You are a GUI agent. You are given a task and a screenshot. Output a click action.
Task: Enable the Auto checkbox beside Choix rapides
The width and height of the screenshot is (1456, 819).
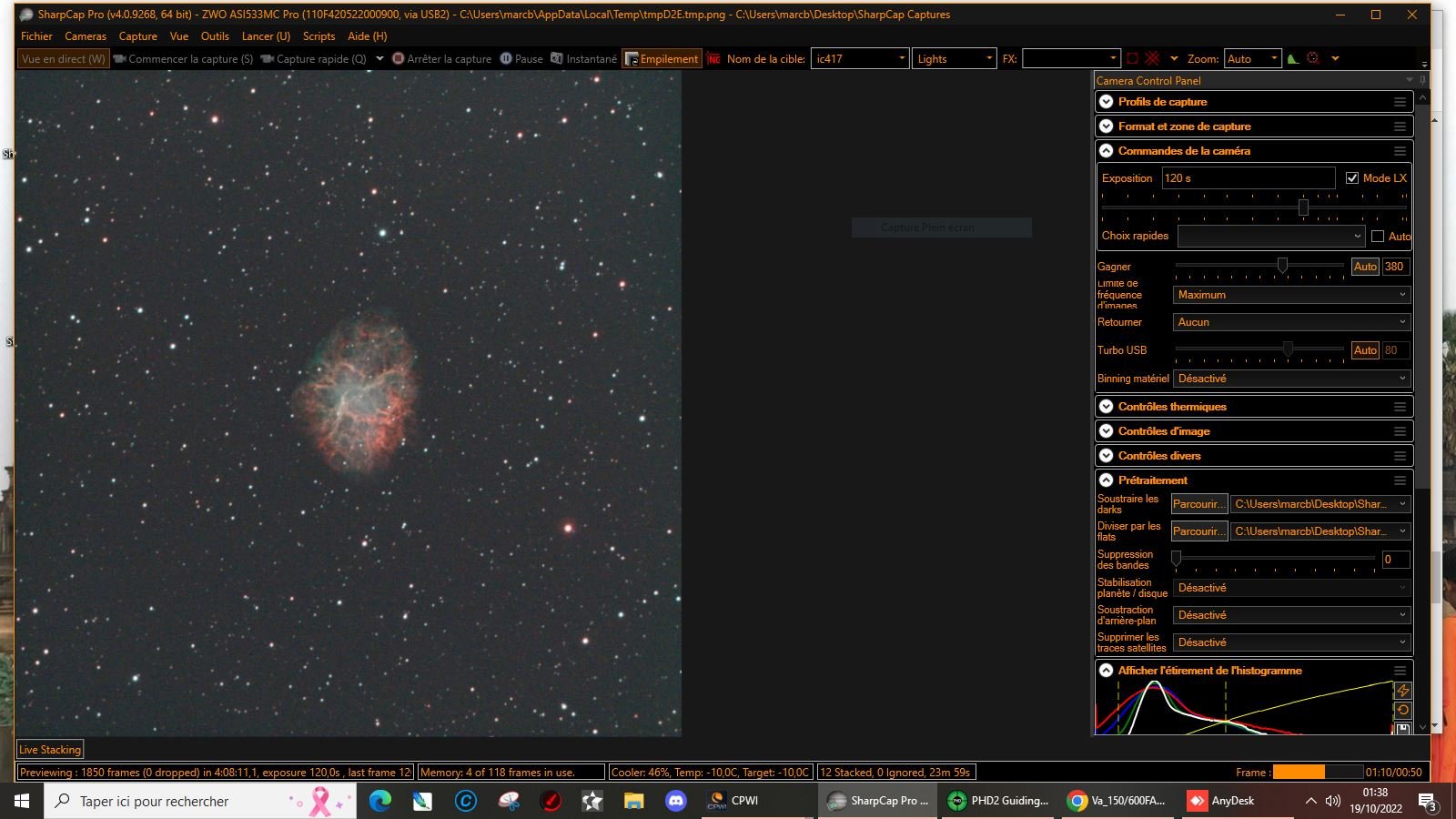point(1378,237)
